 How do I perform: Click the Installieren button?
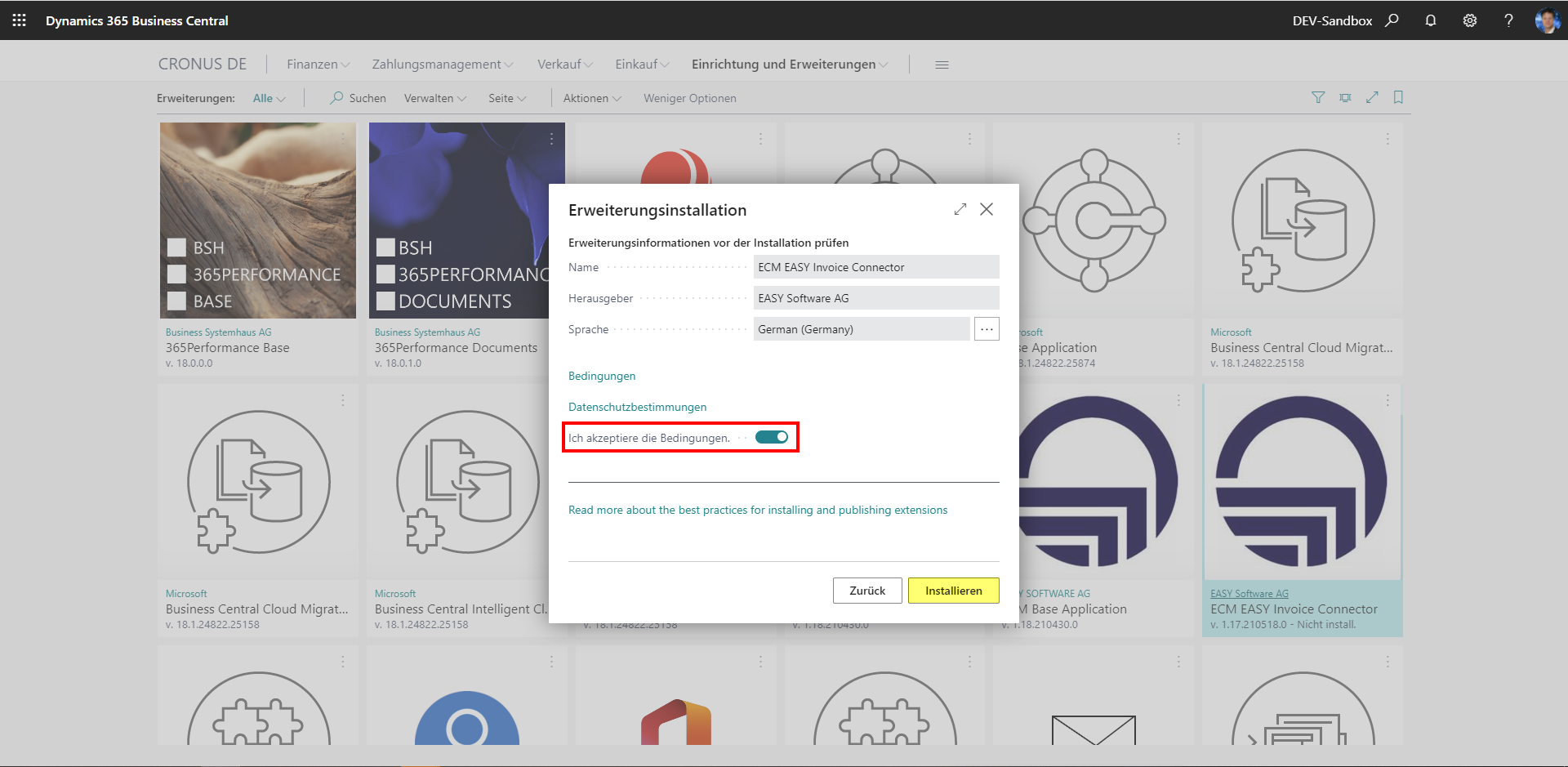point(953,591)
